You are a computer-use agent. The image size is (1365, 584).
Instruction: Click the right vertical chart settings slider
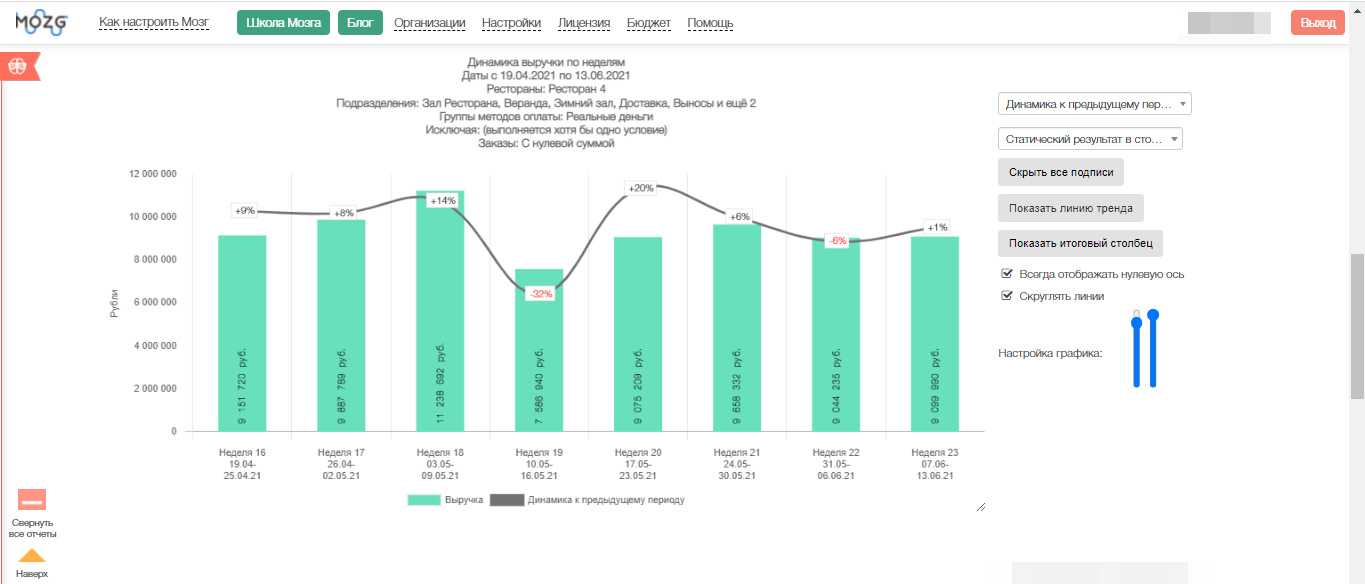(1153, 350)
